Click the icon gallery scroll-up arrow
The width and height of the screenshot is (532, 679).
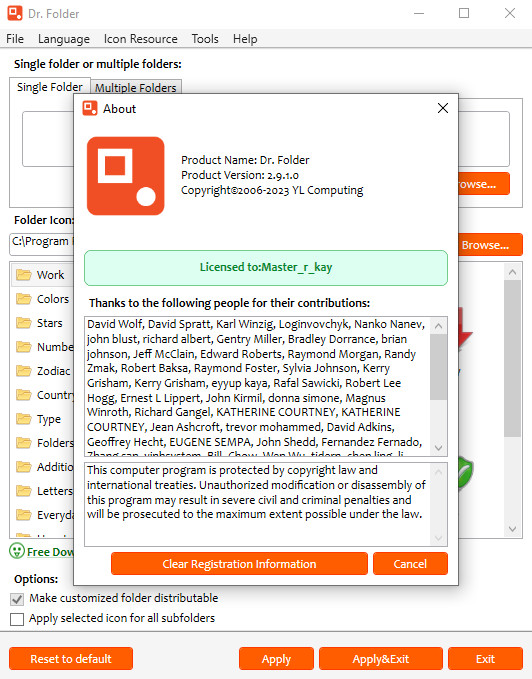(513, 272)
